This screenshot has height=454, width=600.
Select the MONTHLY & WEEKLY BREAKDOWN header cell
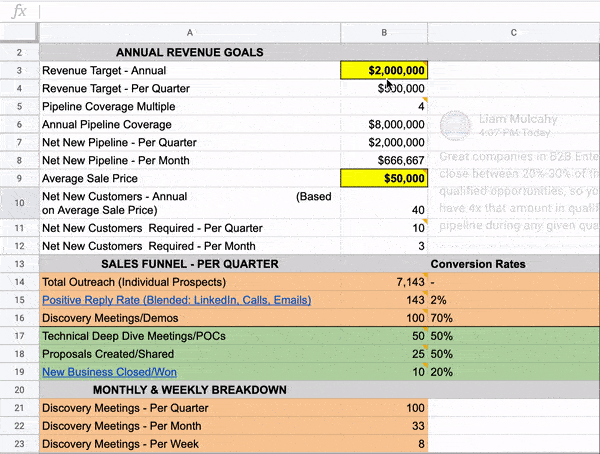[190, 390]
